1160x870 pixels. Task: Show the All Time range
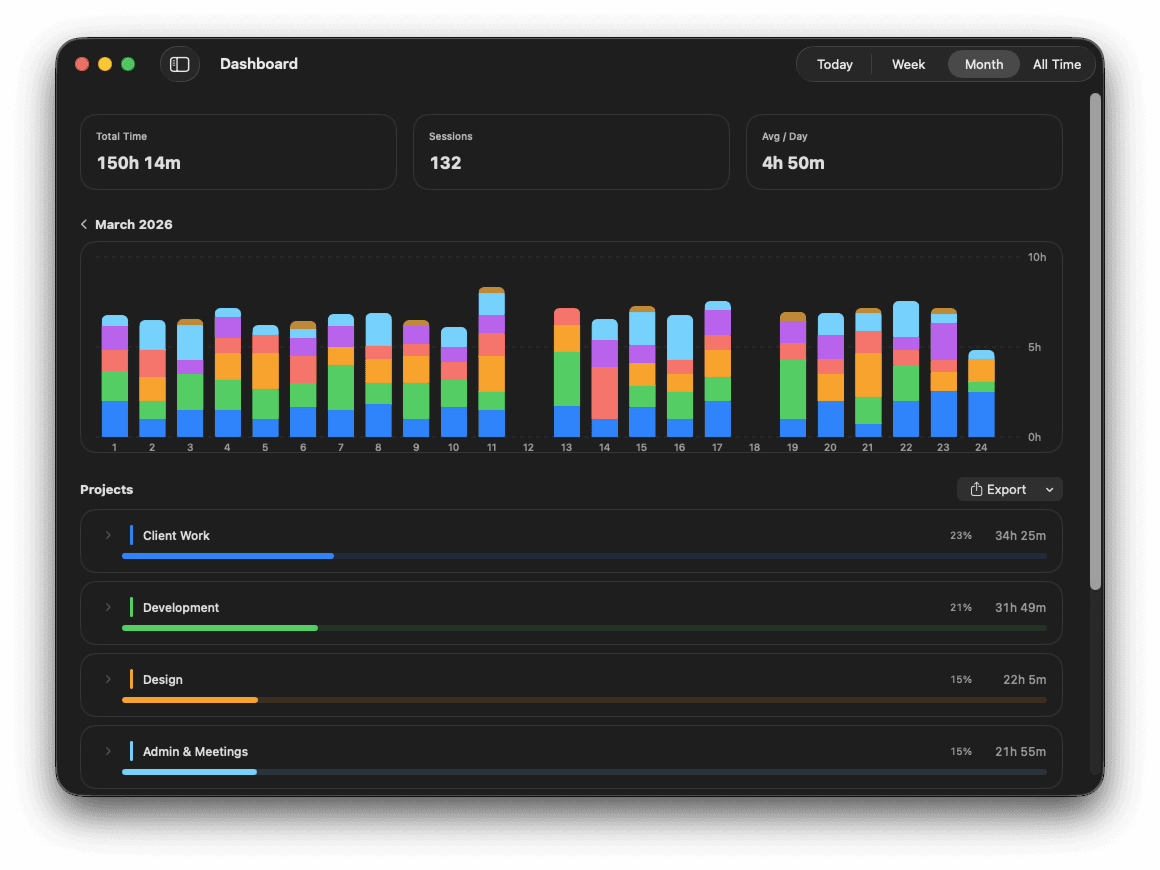tap(1056, 64)
